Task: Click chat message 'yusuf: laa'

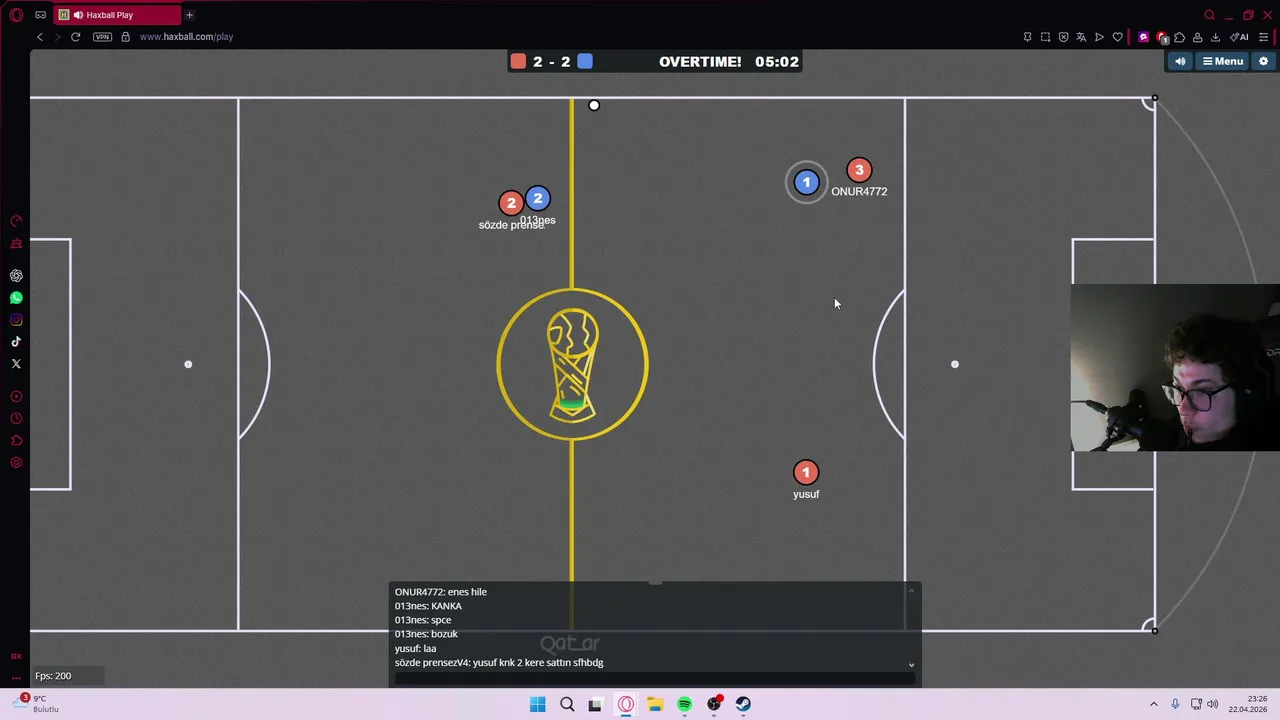Action: coord(415,648)
